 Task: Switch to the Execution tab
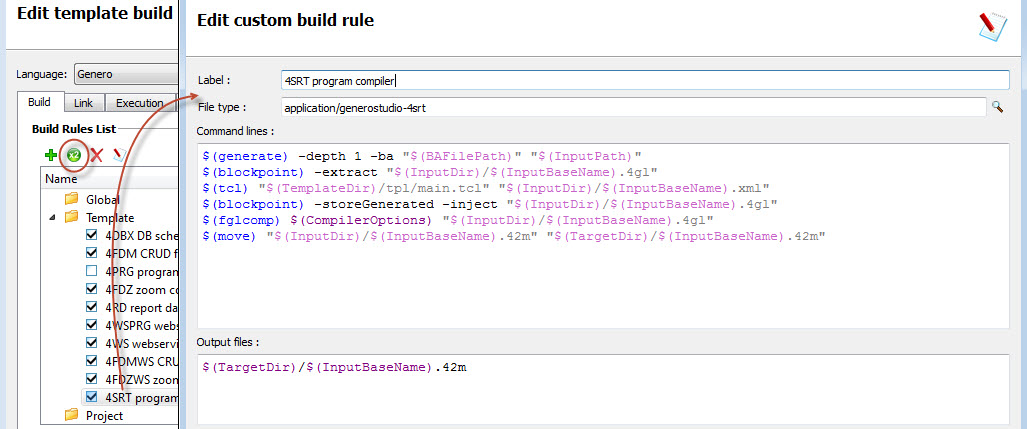tap(140, 103)
